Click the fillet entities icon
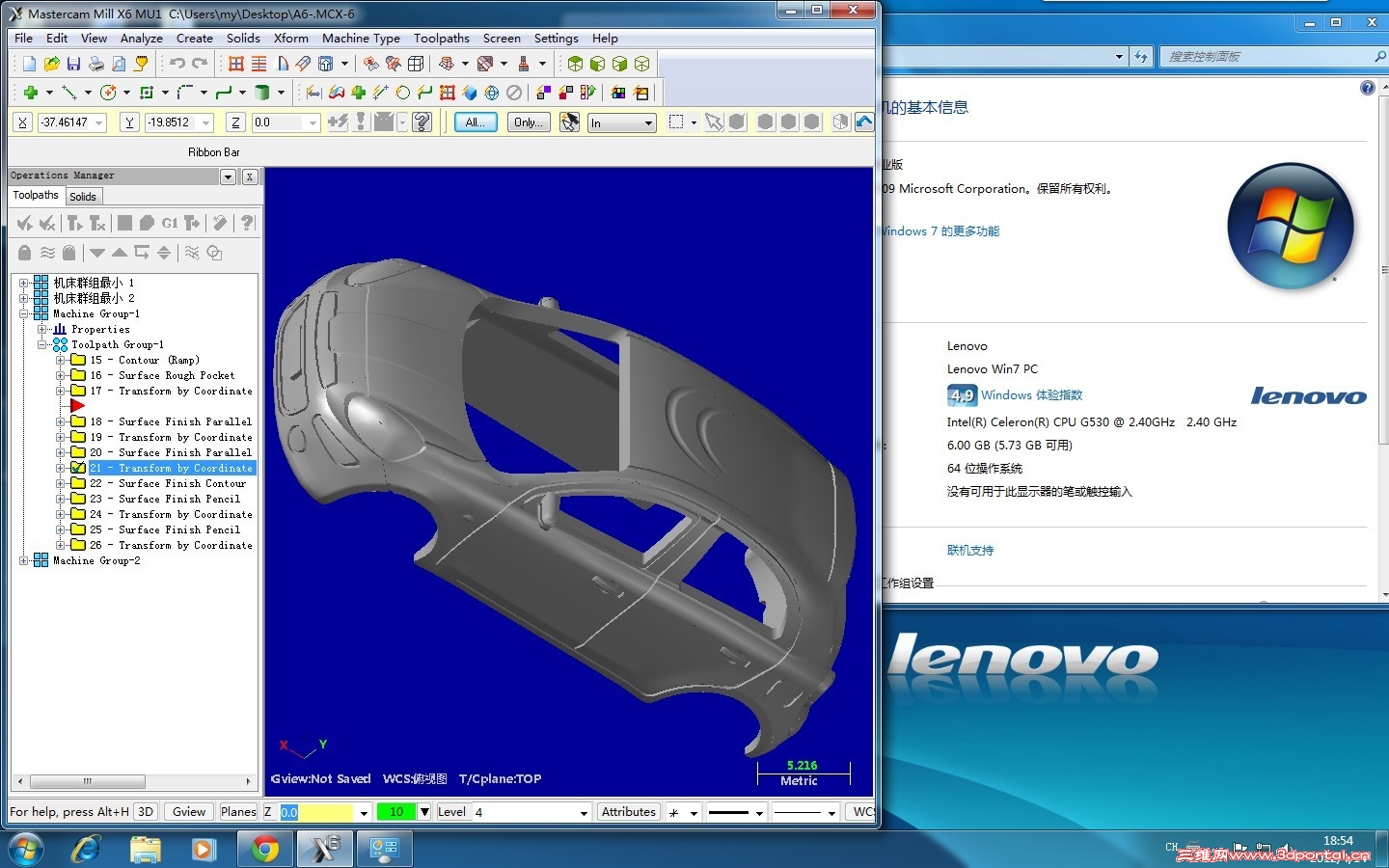 coord(185,93)
